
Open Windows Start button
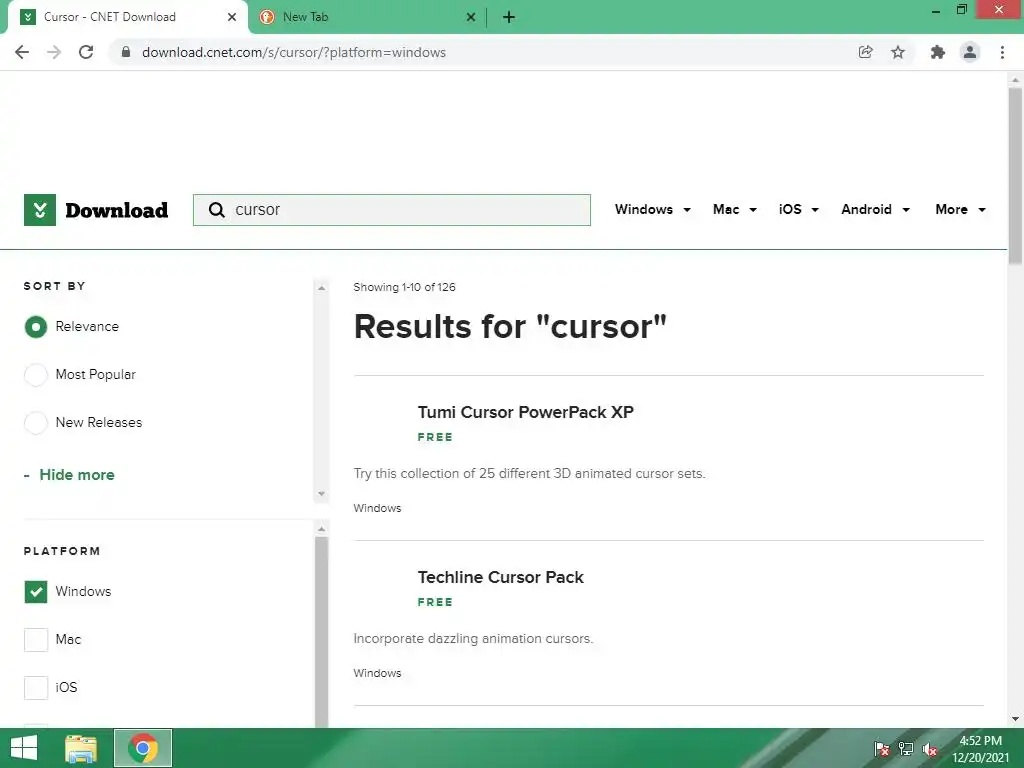[x=24, y=748]
